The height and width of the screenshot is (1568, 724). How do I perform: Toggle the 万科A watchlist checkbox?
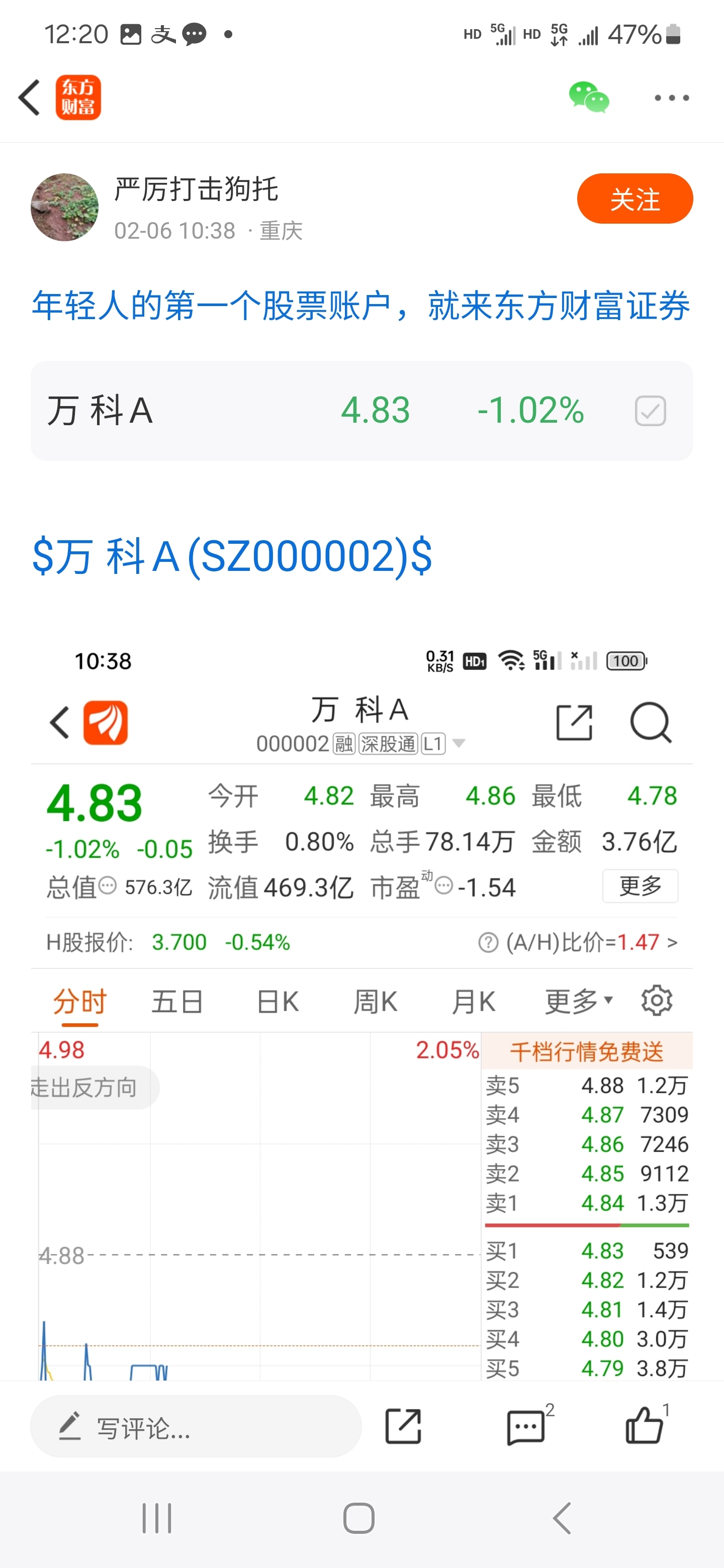click(x=650, y=411)
